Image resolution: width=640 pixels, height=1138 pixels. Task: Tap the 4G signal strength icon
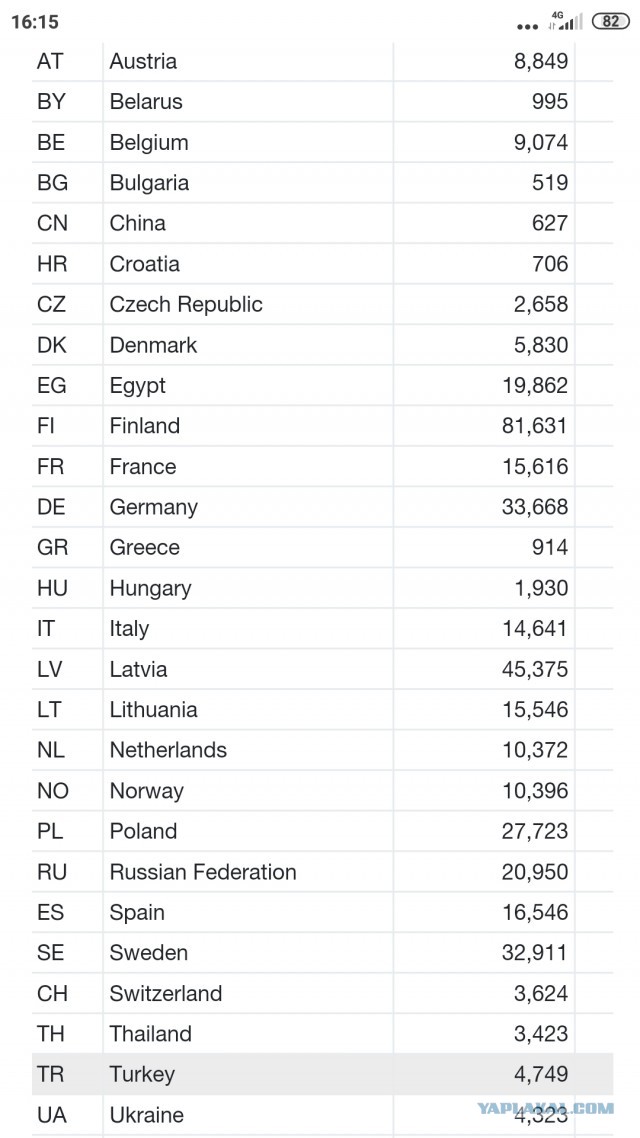565,21
